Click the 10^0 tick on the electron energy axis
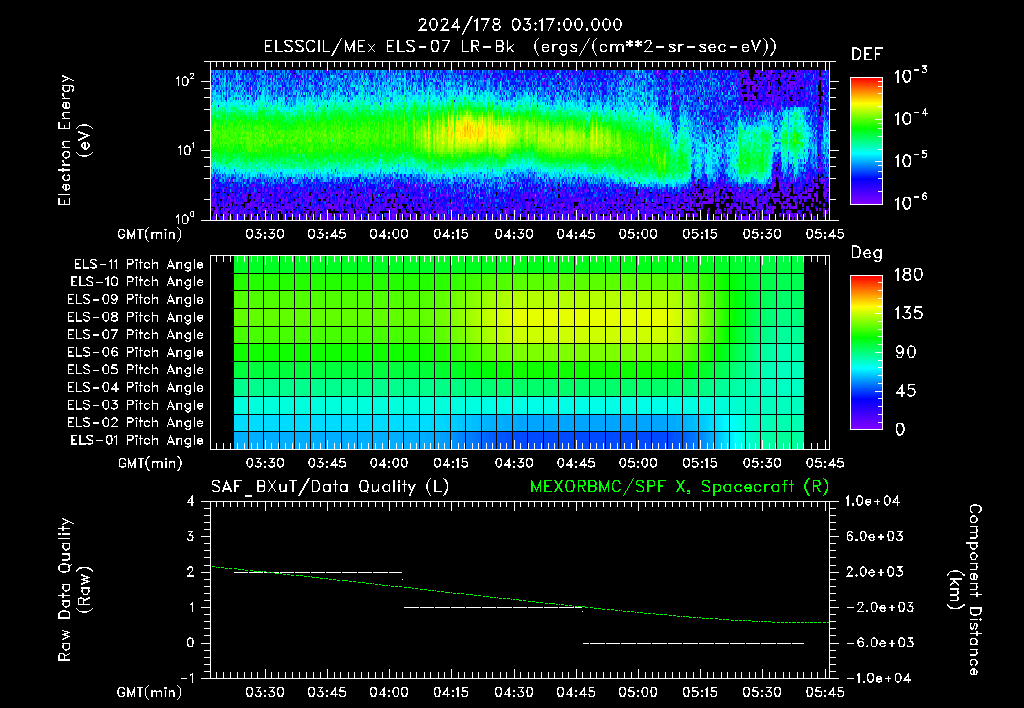The image size is (1024, 708). pyautogui.click(x=185, y=217)
